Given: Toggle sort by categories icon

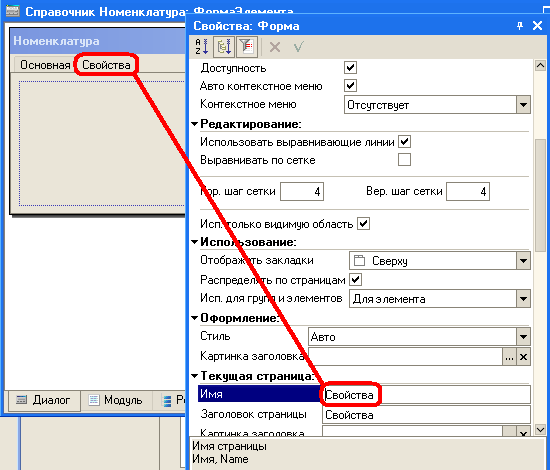Looking at the screenshot, I should tap(224, 47).
